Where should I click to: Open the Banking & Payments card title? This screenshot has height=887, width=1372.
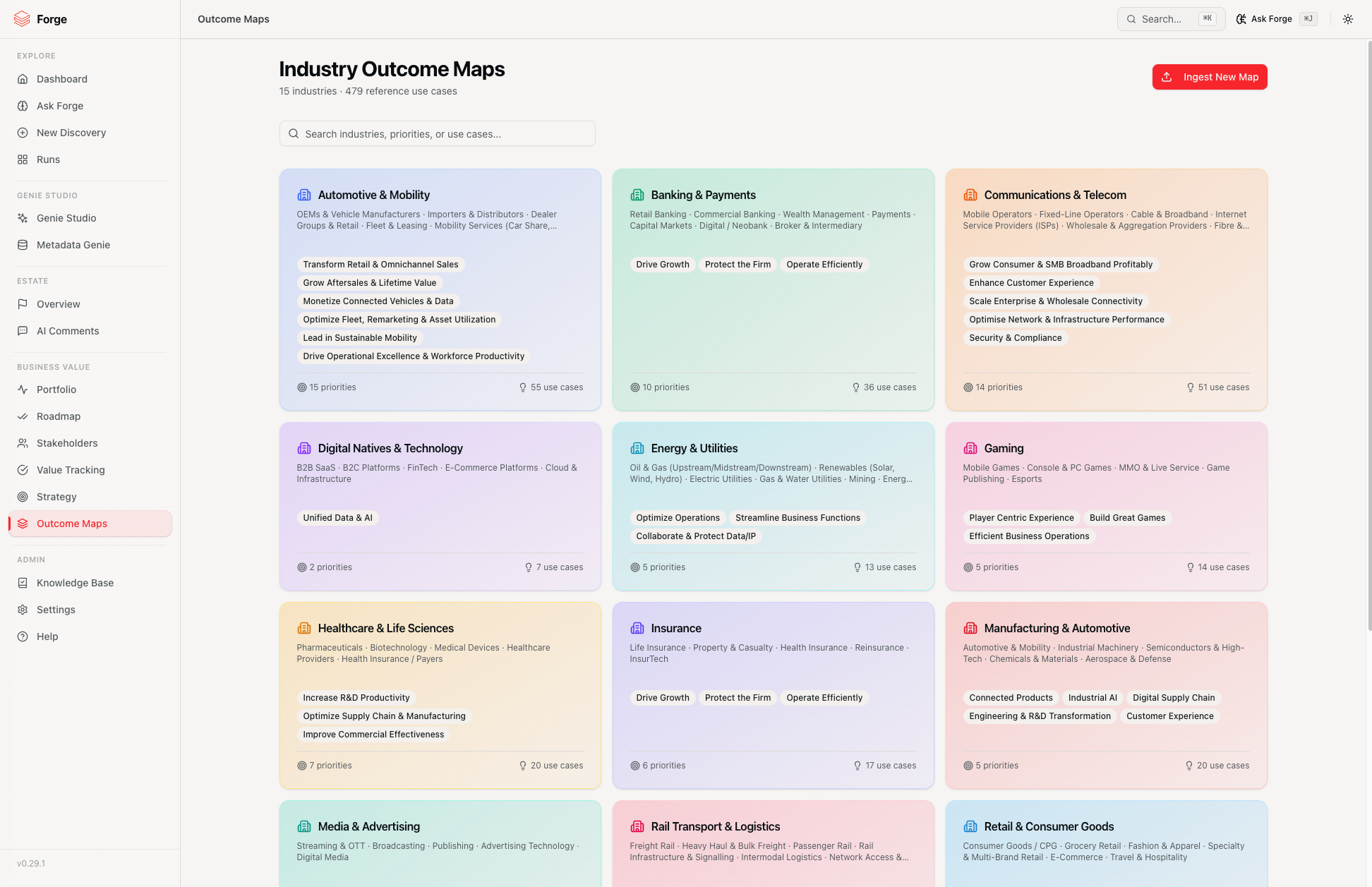pos(703,195)
